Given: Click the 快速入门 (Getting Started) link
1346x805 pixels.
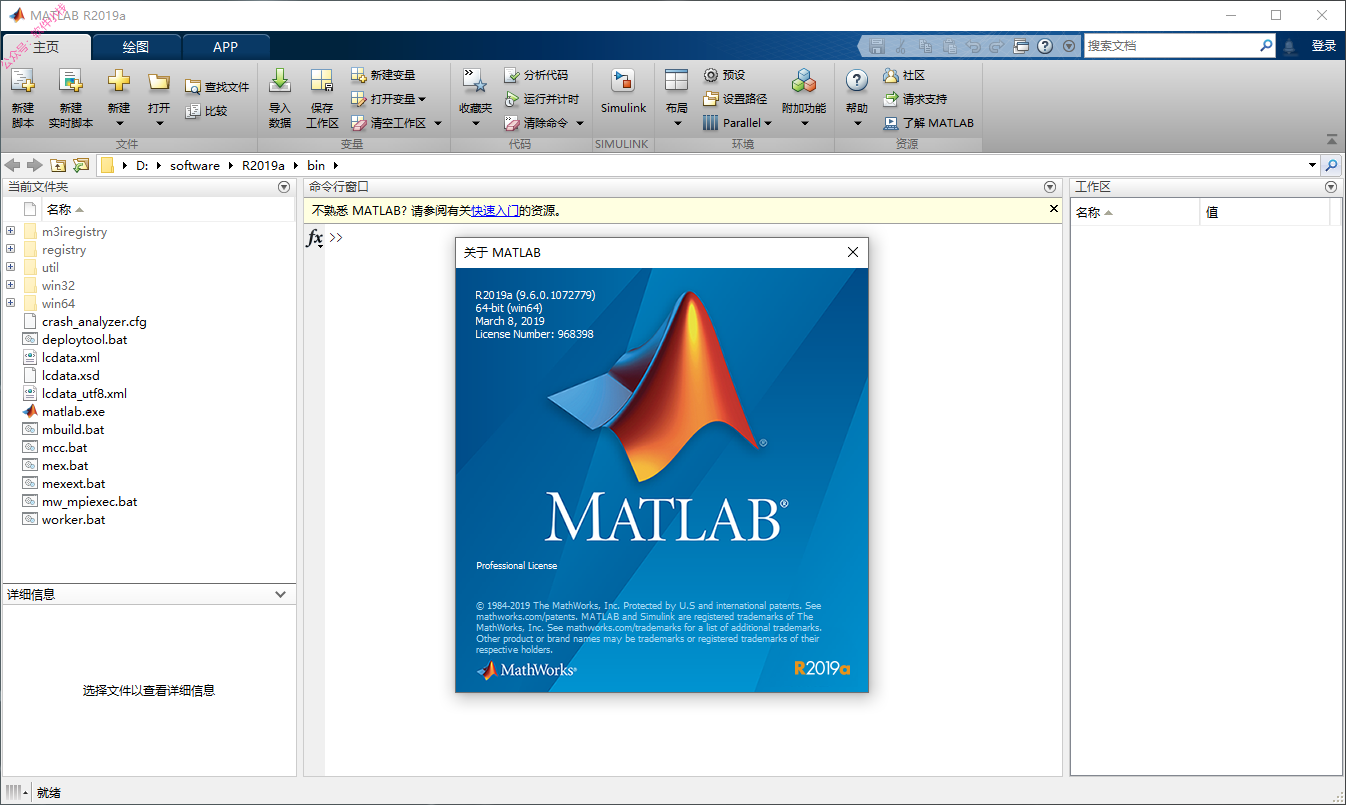Looking at the screenshot, I should click(x=495, y=211).
